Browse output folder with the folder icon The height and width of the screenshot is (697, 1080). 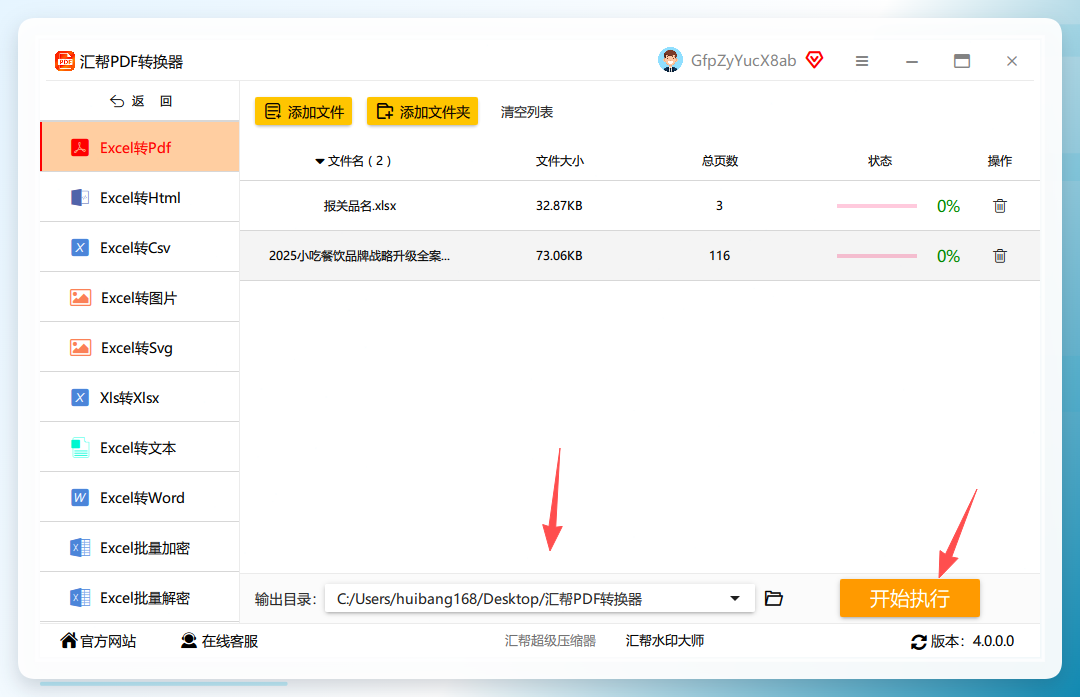[773, 599]
